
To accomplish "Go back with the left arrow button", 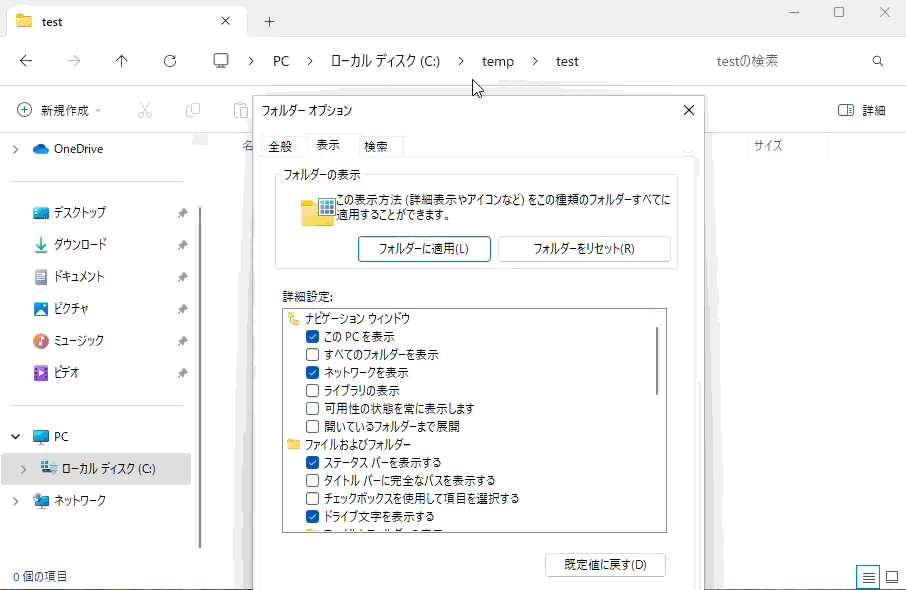I will [x=26, y=61].
